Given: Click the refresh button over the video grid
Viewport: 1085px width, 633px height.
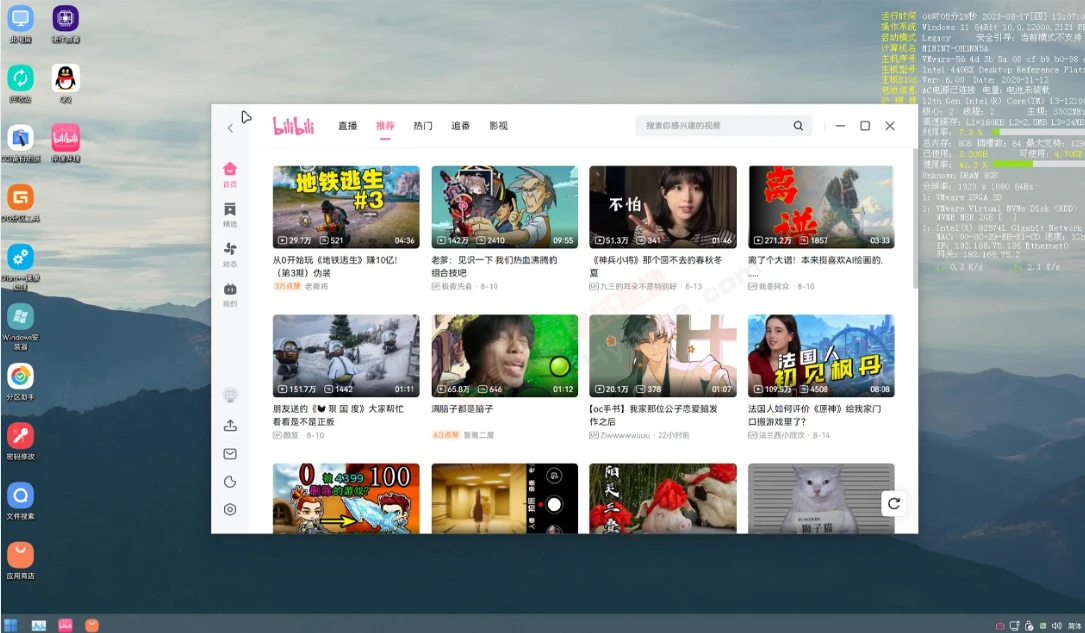Looking at the screenshot, I should point(893,504).
